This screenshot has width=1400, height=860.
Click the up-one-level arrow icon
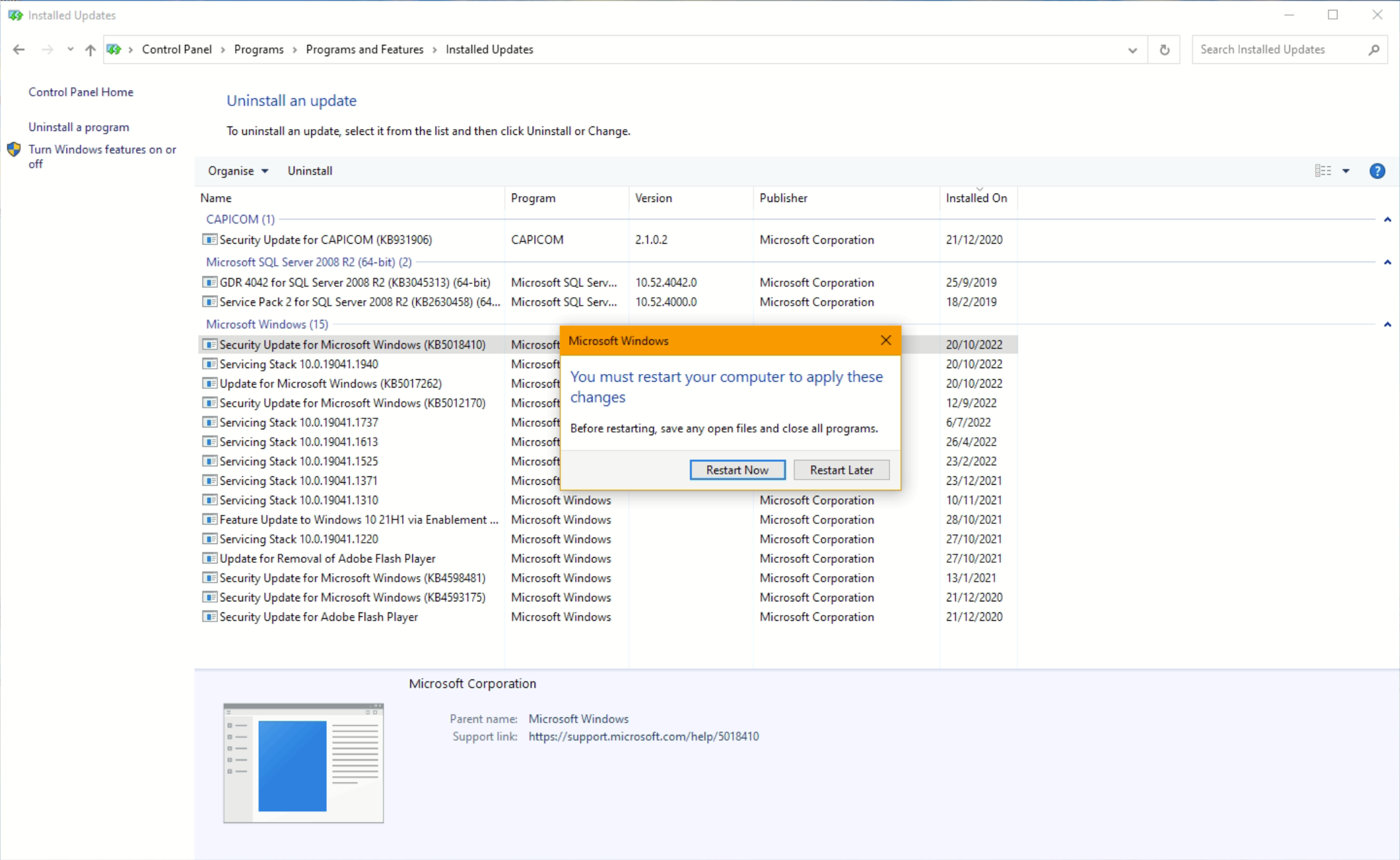[x=91, y=50]
